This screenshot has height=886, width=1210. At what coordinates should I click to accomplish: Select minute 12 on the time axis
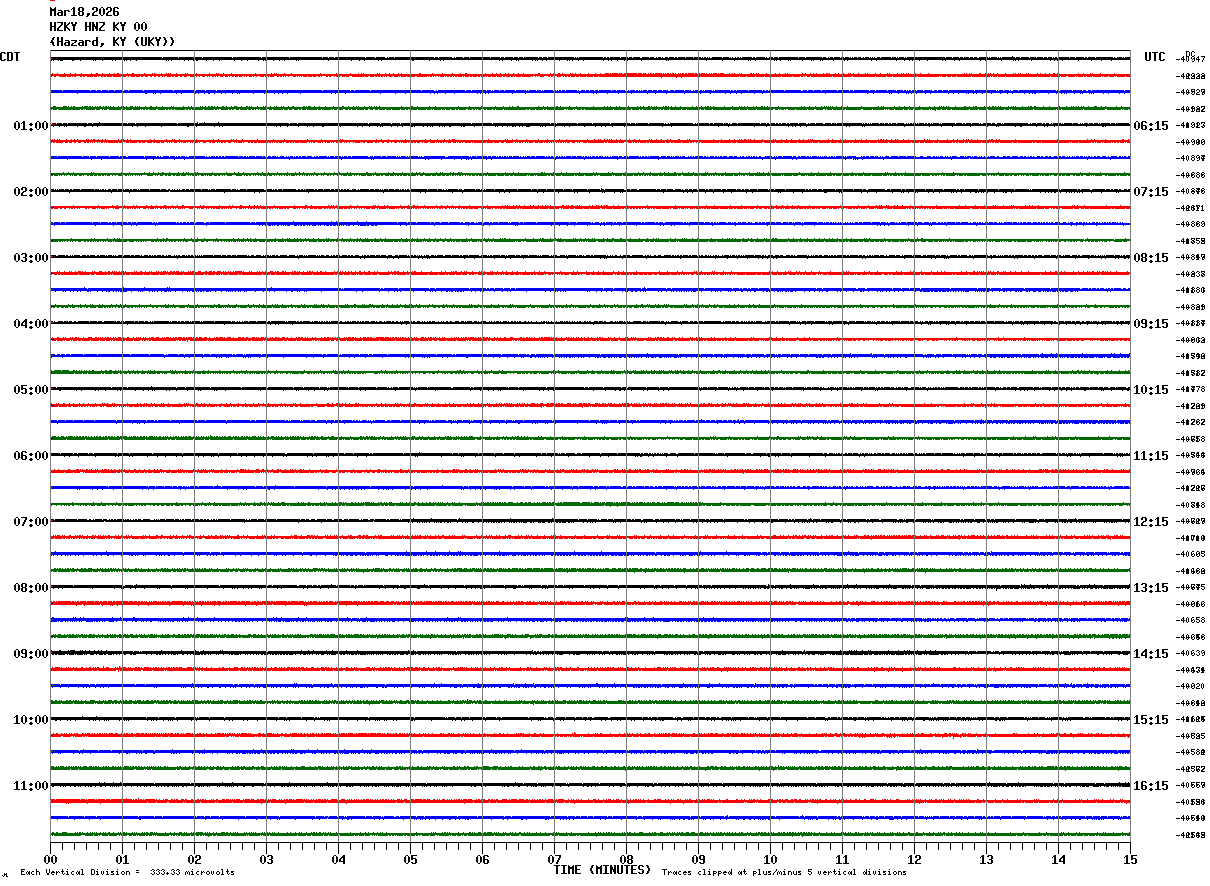(914, 859)
